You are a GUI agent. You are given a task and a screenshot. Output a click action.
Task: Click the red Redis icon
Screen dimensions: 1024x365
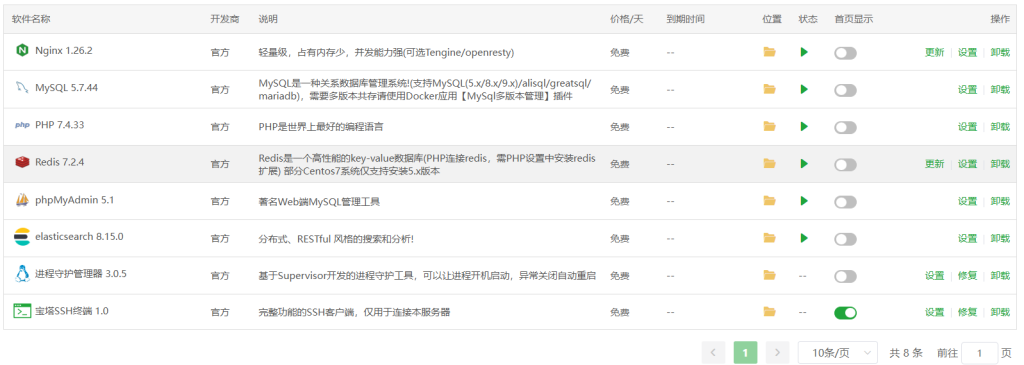(22, 162)
